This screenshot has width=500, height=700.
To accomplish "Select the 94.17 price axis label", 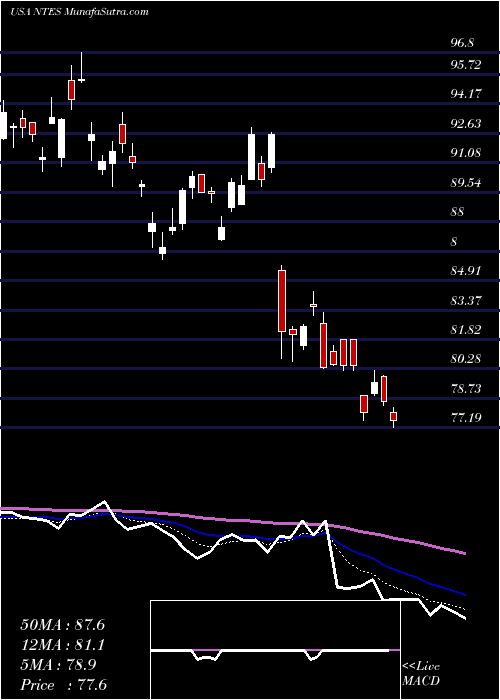I will pos(467,94).
